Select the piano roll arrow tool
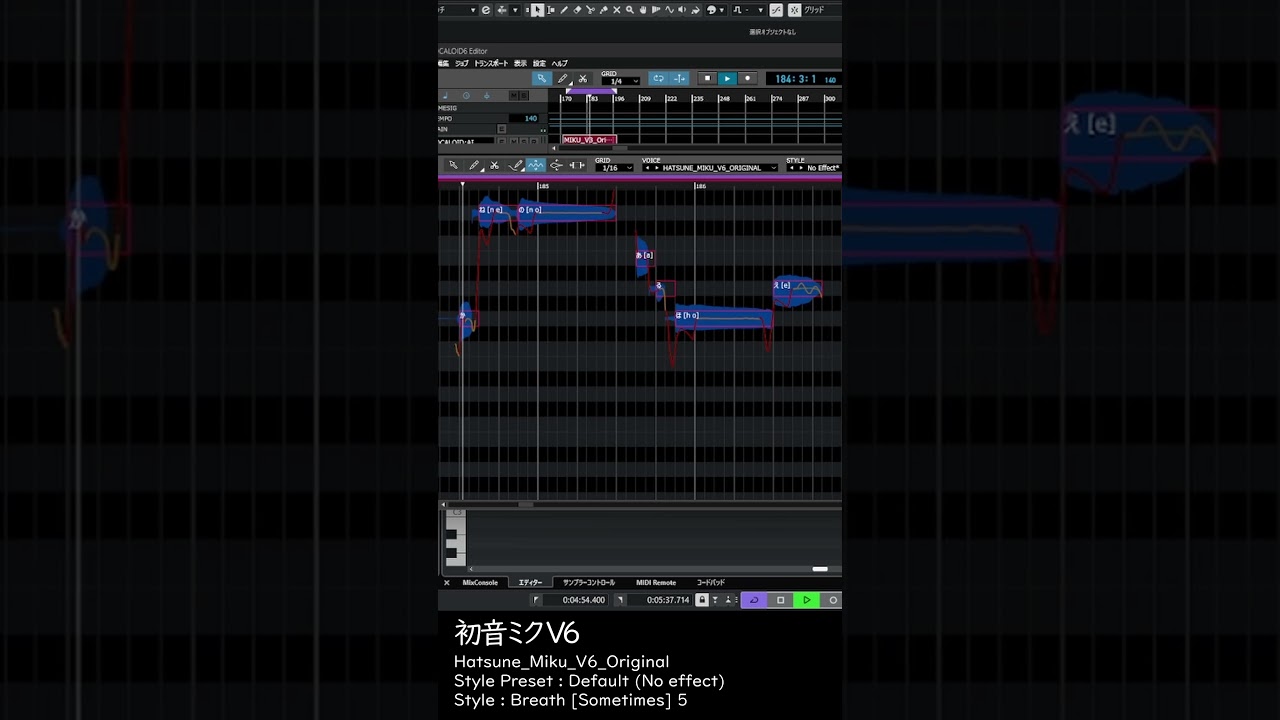The width and height of the screenshot is (1280, 720). tap(453, 165)
